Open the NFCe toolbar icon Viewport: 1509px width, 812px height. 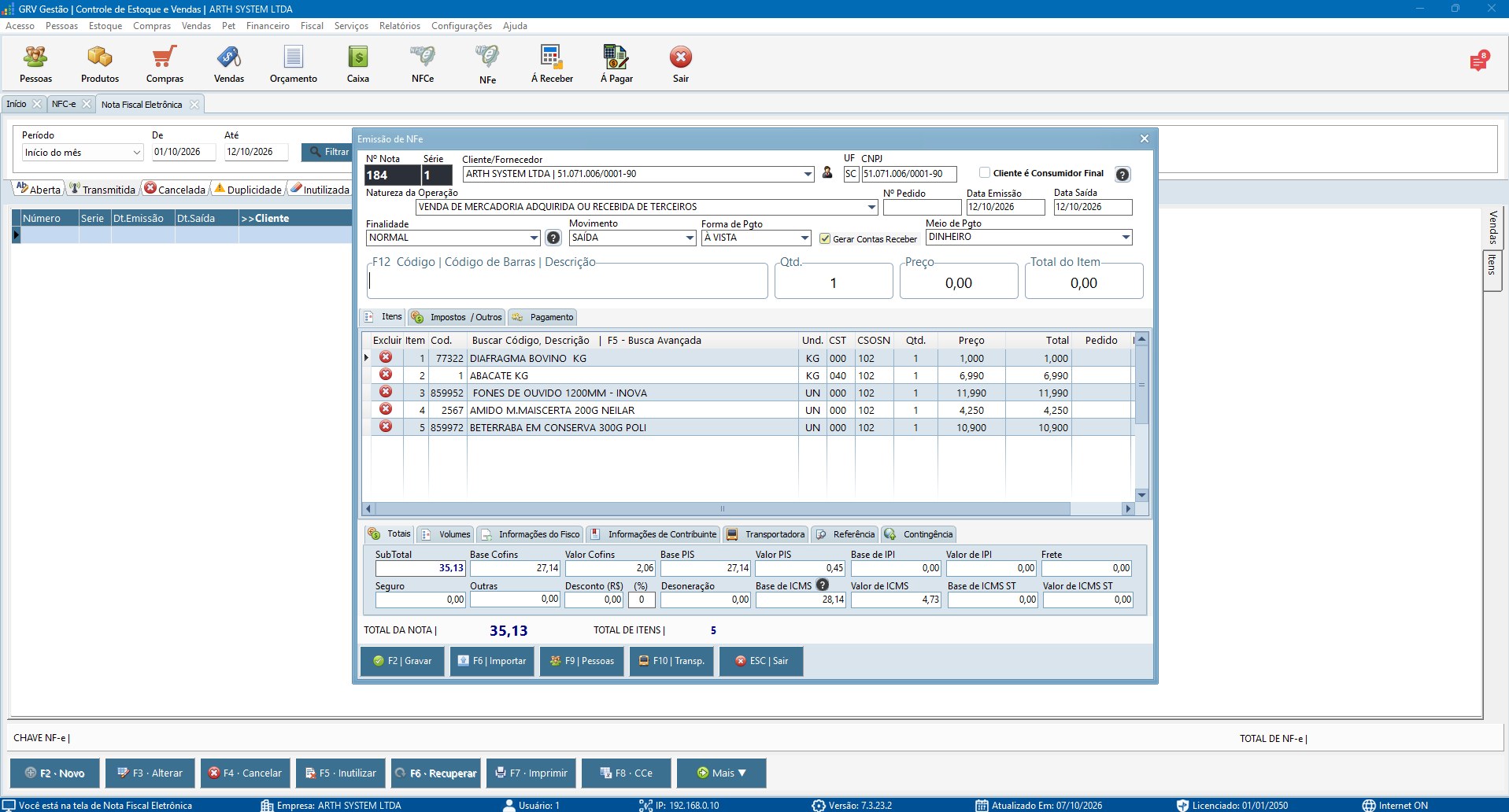423,64
